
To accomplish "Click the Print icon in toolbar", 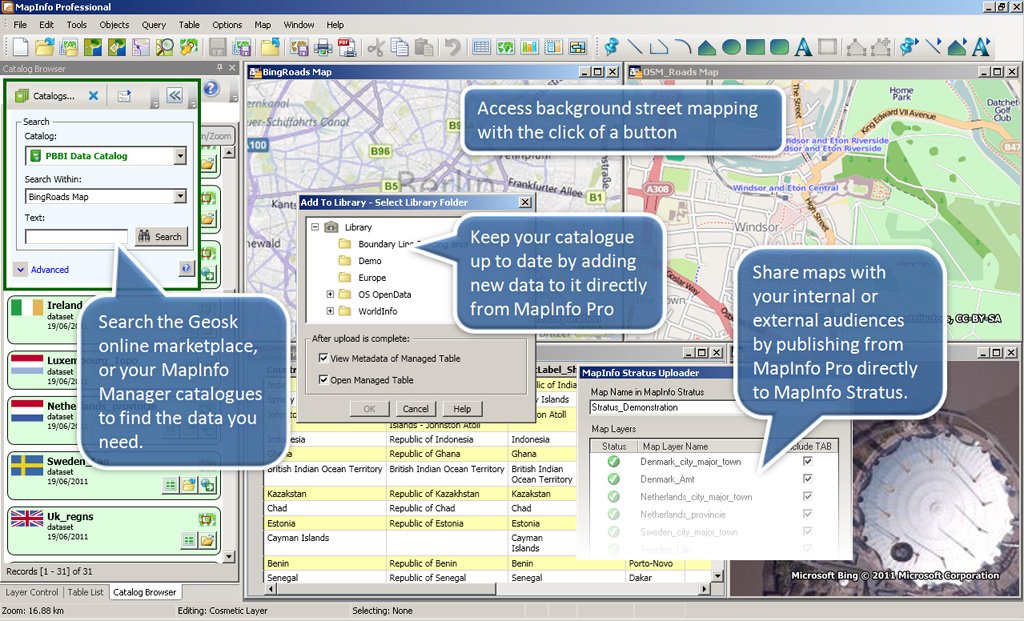I will tap(323, 47).
